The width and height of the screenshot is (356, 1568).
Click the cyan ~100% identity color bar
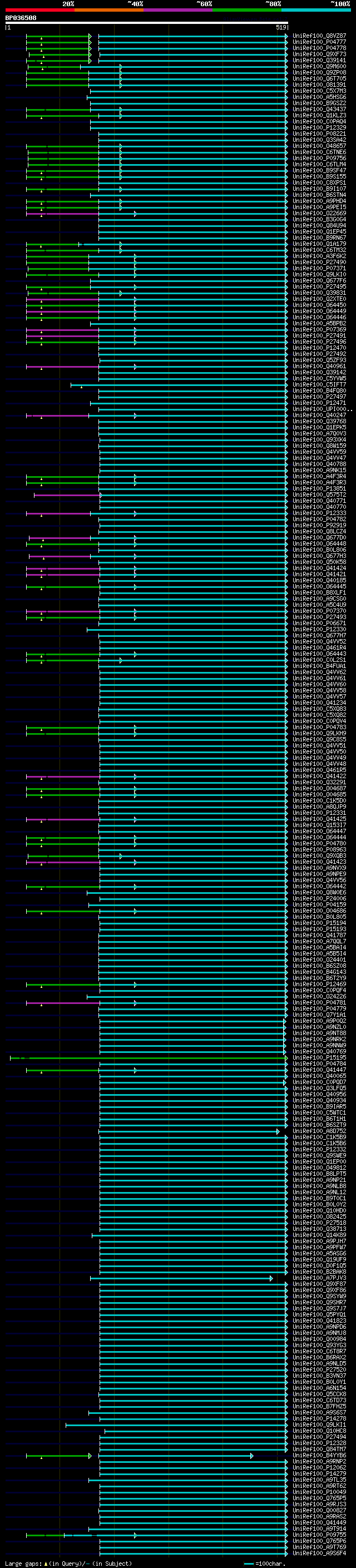coord(317,10)
